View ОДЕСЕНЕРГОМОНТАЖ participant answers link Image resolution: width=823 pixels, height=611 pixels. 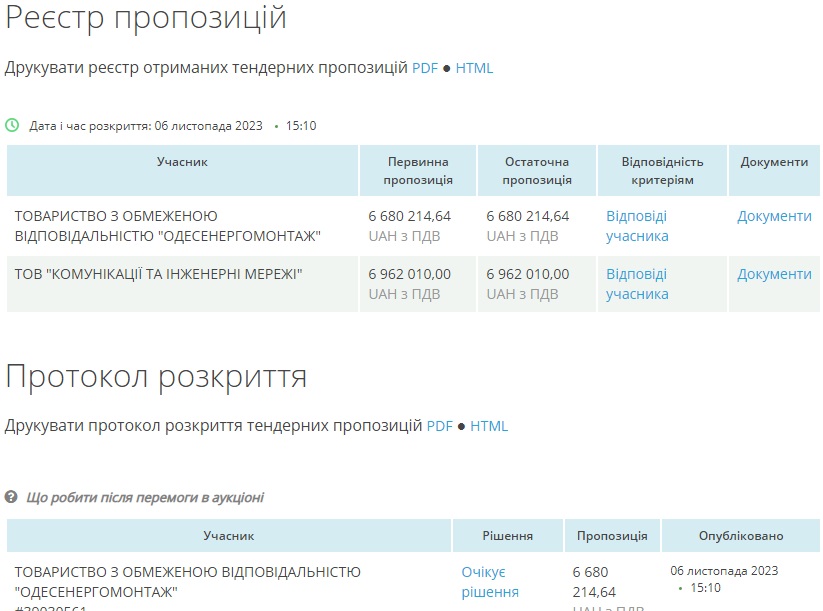[x=637, y=226]
